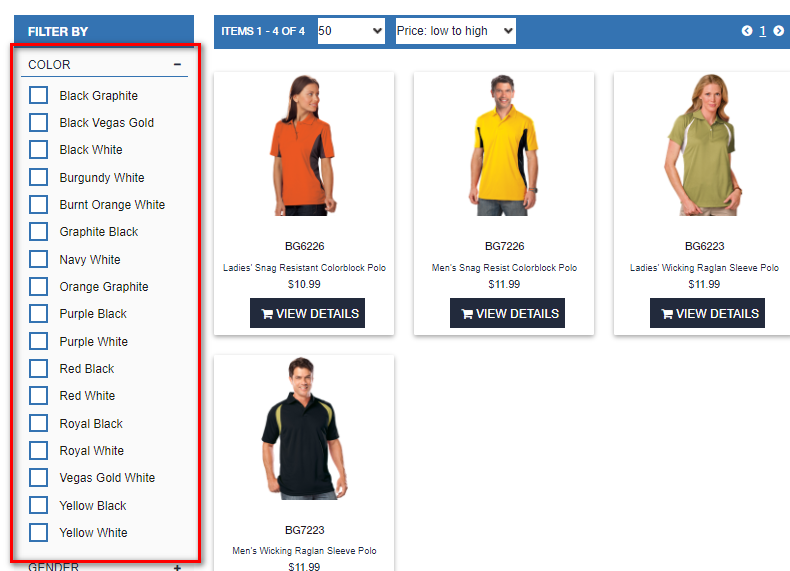The image size is (790, 571).
Task: Open the yellow BG7226 men's polo image
Action: click(x=504, y=145)
